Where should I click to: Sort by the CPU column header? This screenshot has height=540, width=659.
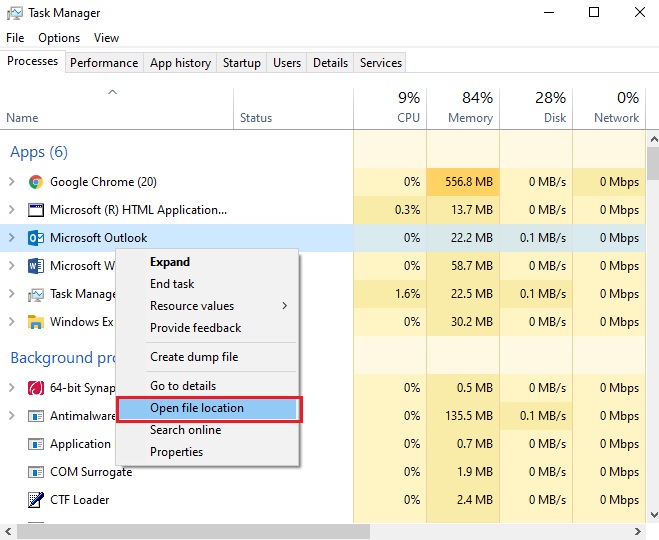click(390, 108)
